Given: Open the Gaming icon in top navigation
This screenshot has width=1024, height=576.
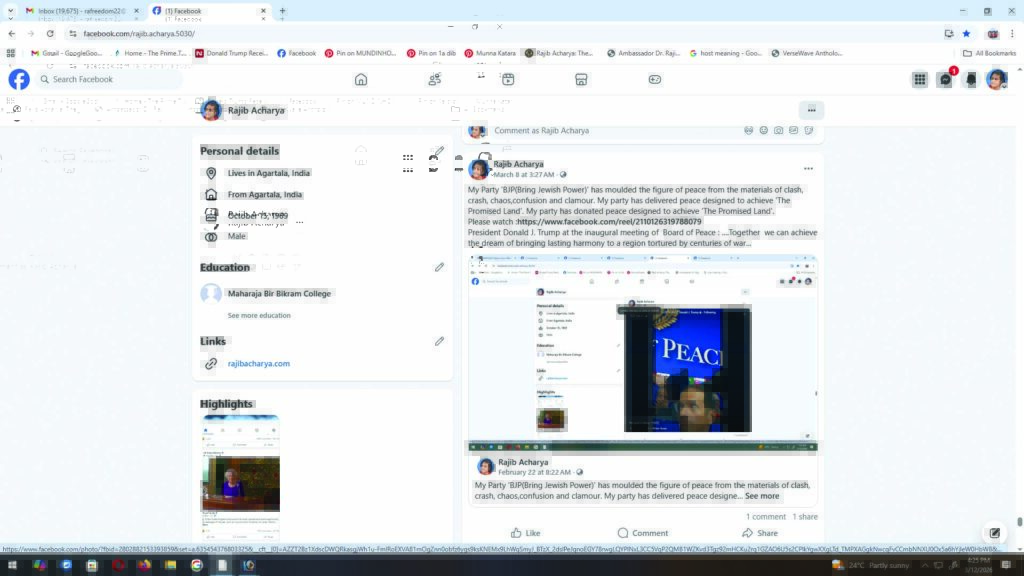Looking at the screenshot, I should click(x=655, y=80).
